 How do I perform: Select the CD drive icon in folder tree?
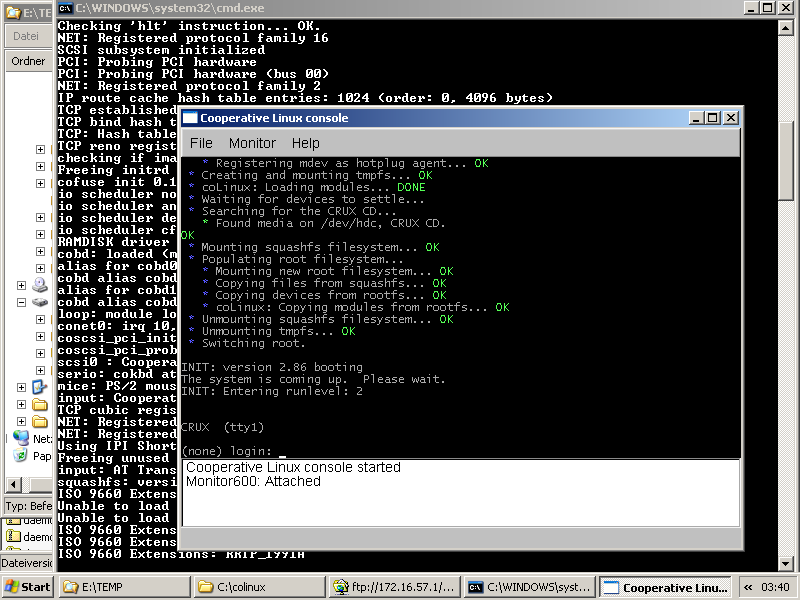pyautogui.click(x=40, y=285)
